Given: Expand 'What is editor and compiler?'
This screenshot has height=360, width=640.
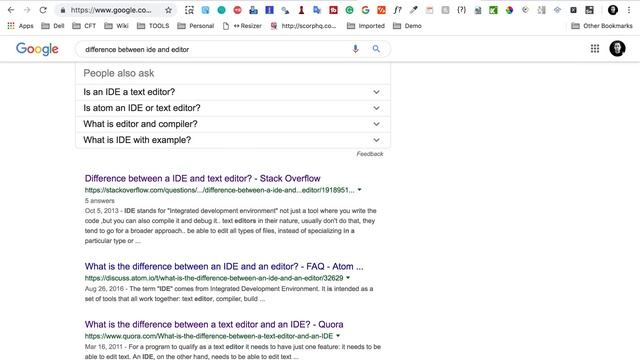Looking at the screenshot, I should pos(233,124).
